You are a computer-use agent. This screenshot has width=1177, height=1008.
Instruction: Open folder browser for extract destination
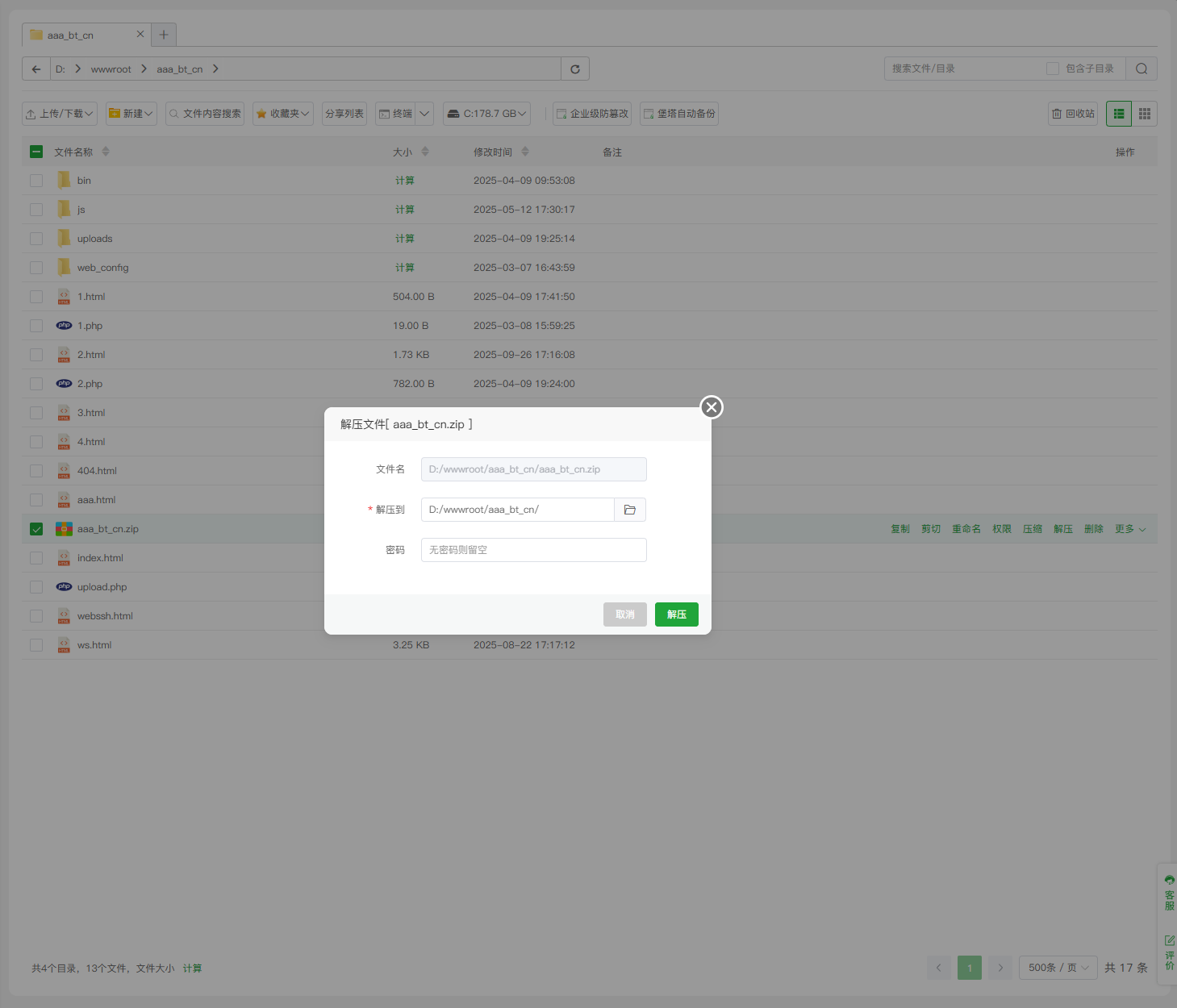pyautogui.click(x=630, y=510)
